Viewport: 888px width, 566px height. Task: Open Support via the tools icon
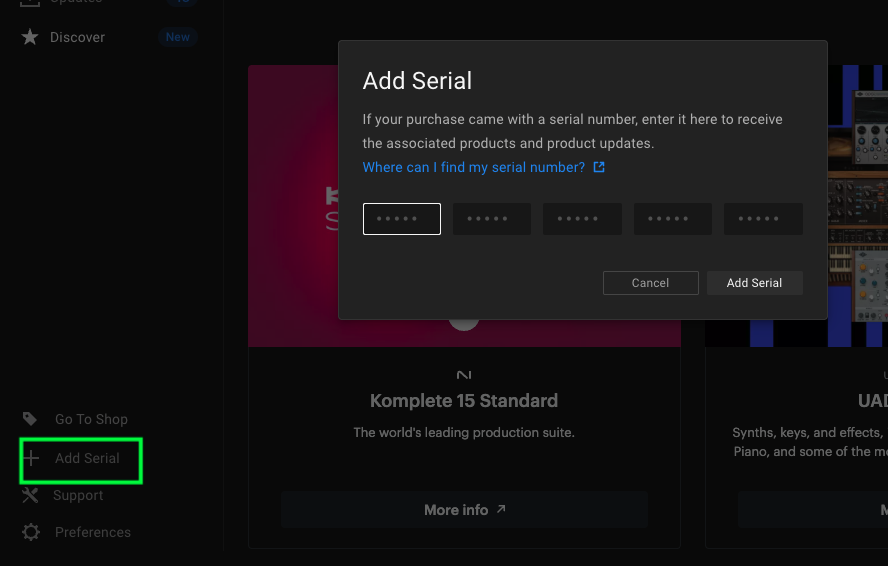click(x=30, y=495)
